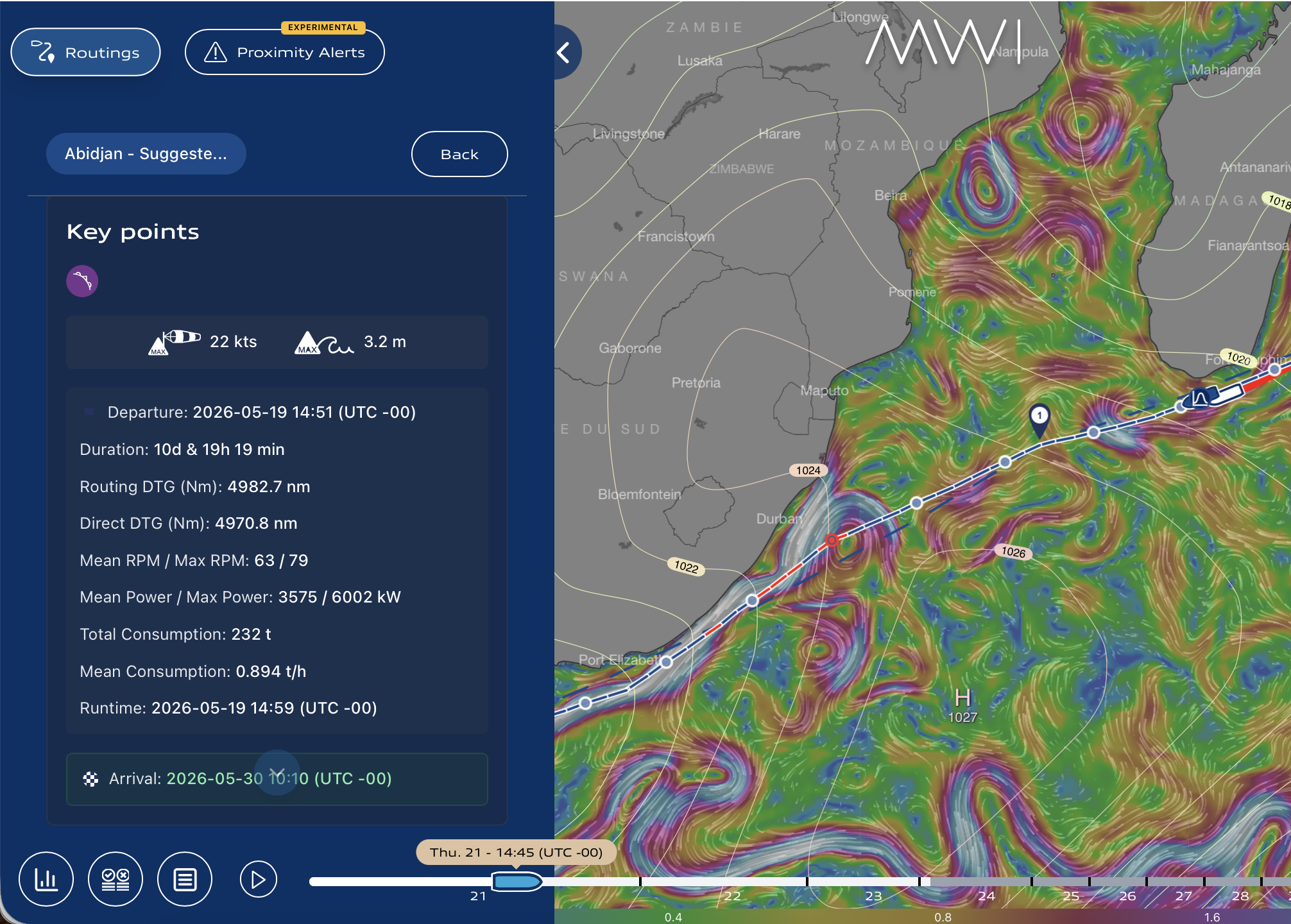Click the timeline tick between days 22 and 23
1291x924 pixels.
pyautogui.click(x=807, y=882)
